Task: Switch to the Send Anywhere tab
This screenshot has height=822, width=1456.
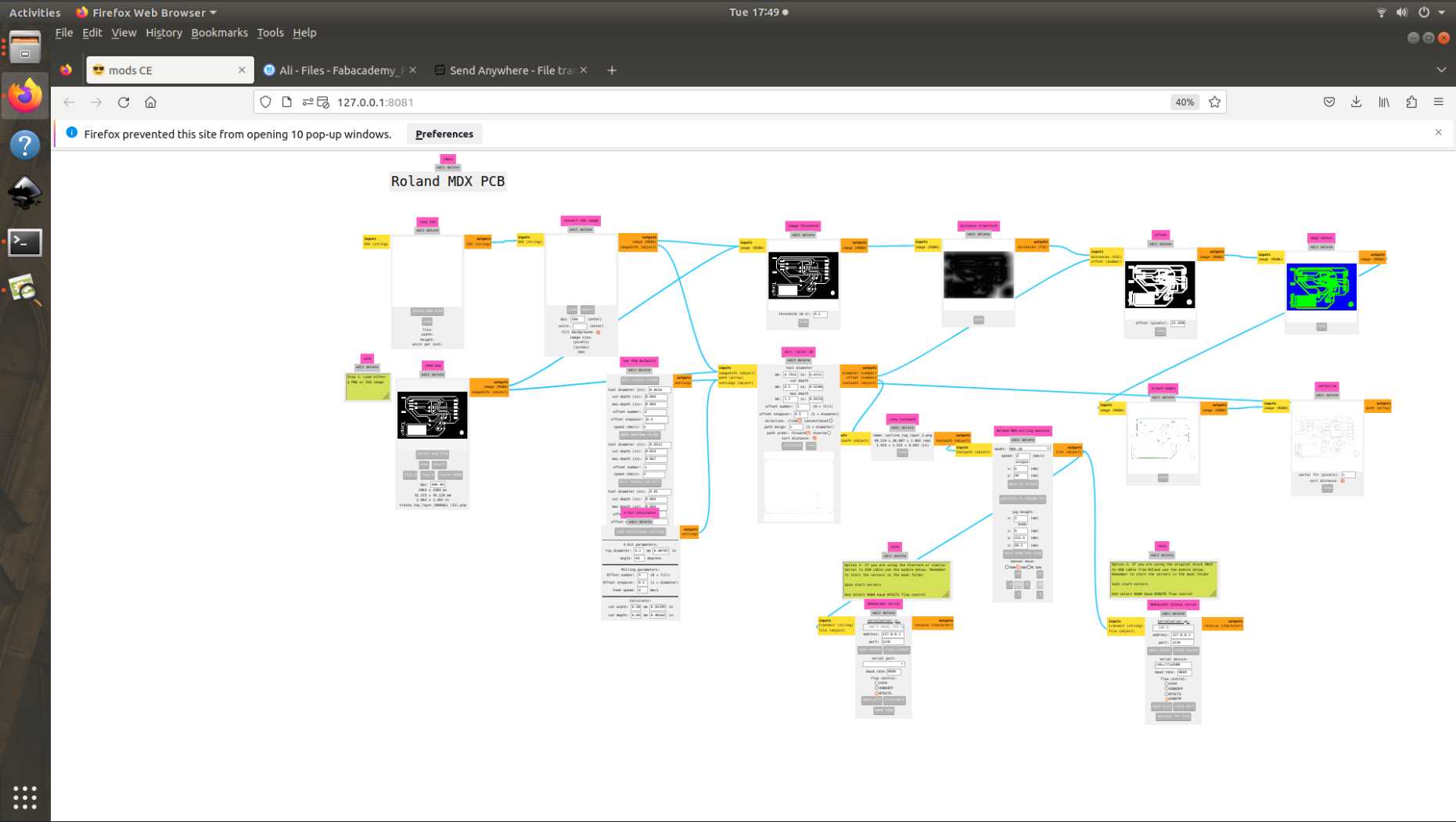Action: pyautogui.click(x=511, y=70)
